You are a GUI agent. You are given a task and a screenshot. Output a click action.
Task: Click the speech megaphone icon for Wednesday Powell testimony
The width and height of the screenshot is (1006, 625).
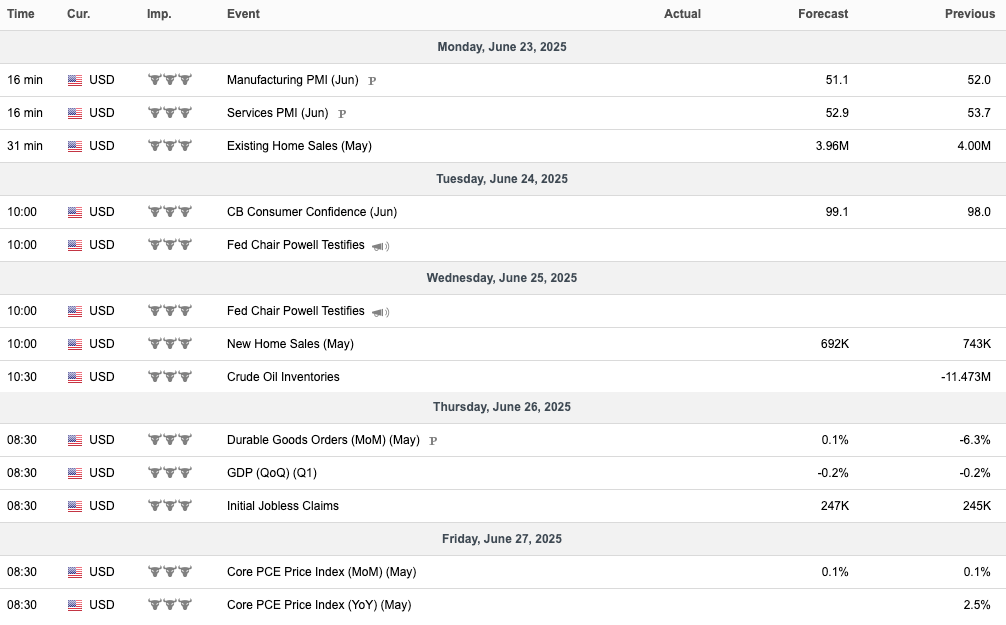380,312
